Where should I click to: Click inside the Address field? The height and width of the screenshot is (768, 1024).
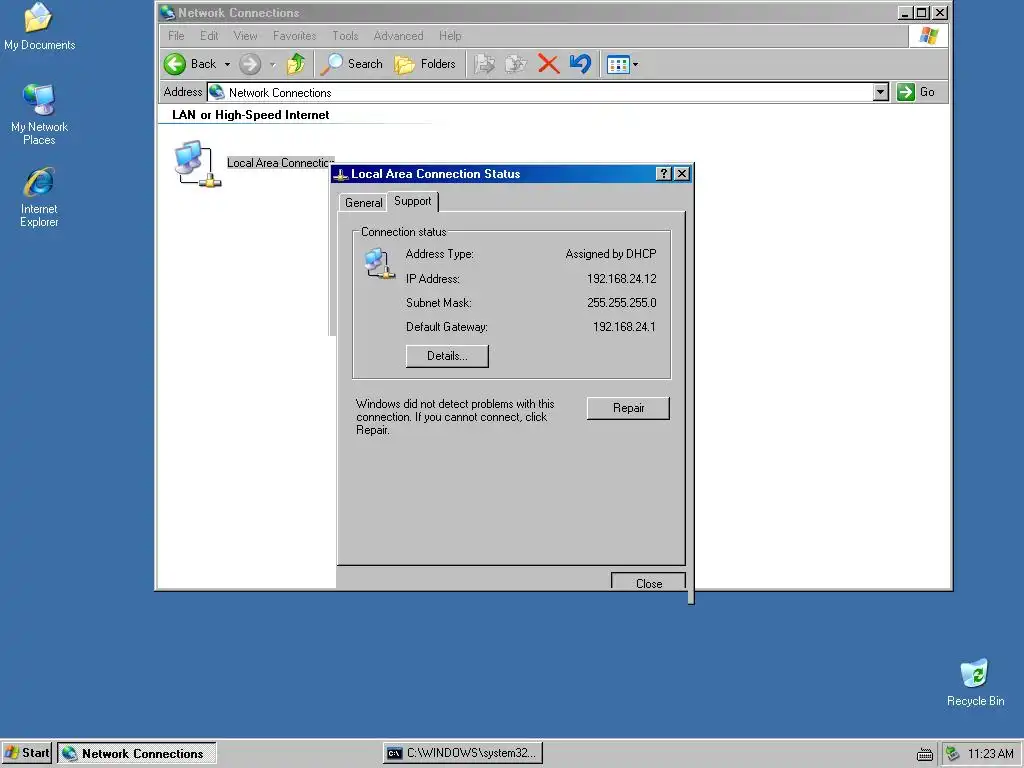549,92
